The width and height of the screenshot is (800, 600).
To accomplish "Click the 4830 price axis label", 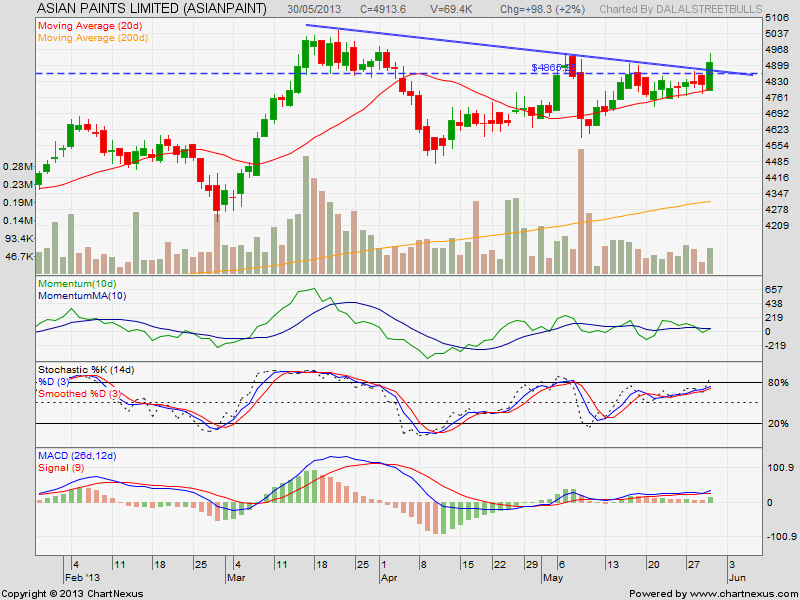I will coord(778,82).
